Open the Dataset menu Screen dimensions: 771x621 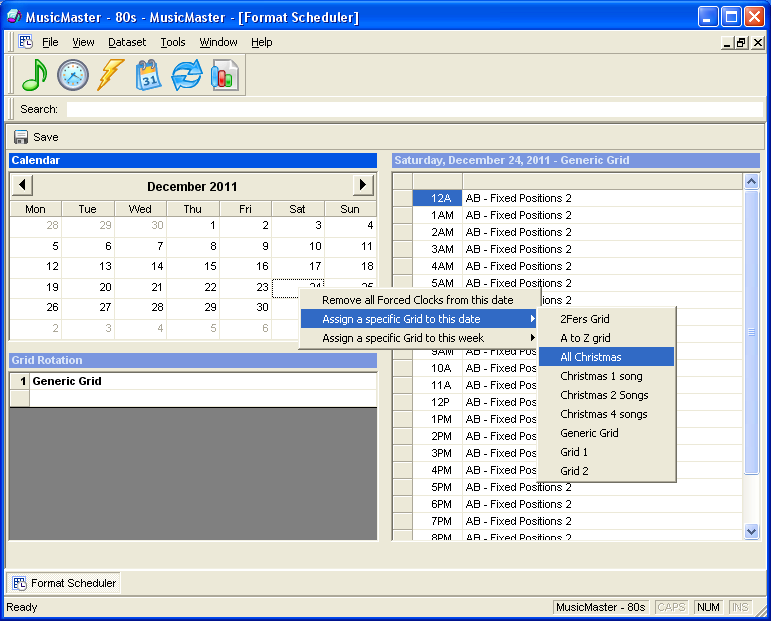(x=127, y=42)
